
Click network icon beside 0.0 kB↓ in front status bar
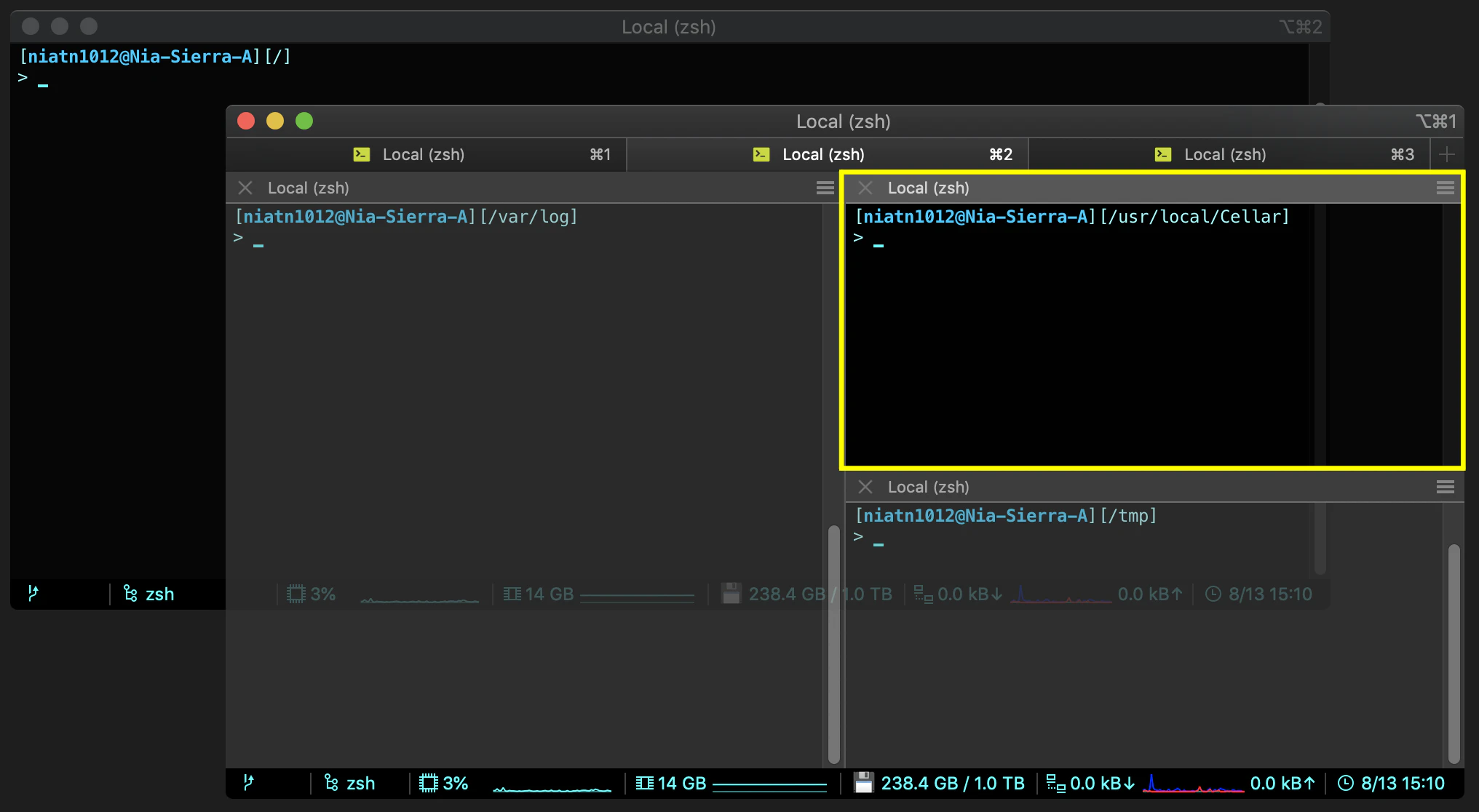pos(1055,783)
